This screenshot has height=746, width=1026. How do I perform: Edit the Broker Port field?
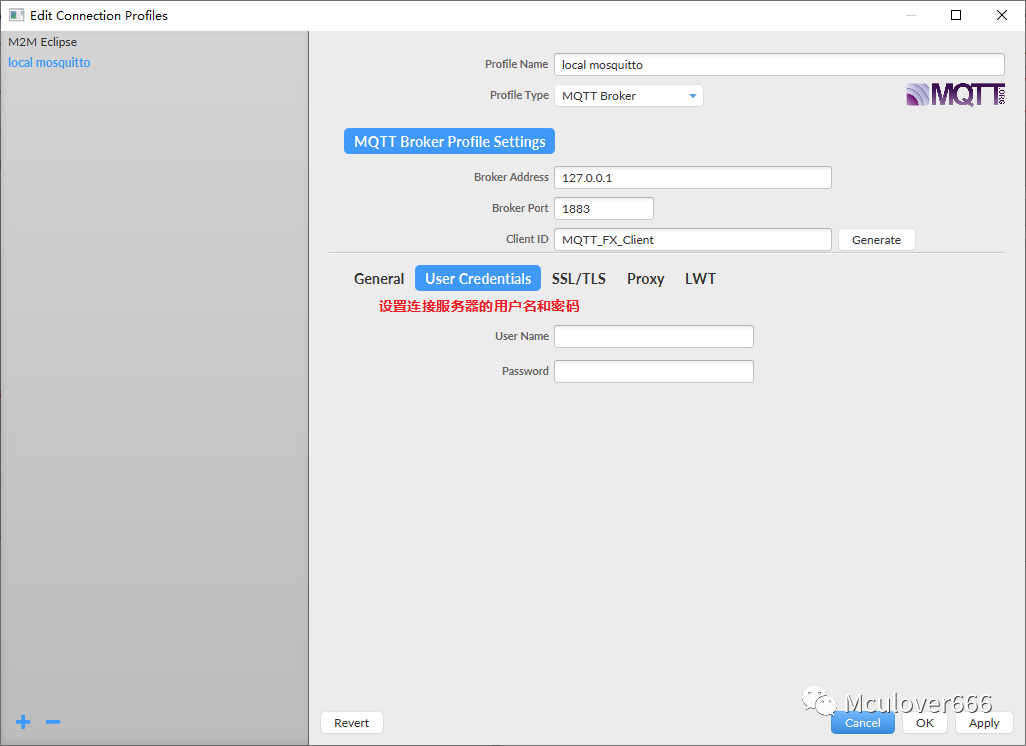[604, 209]
